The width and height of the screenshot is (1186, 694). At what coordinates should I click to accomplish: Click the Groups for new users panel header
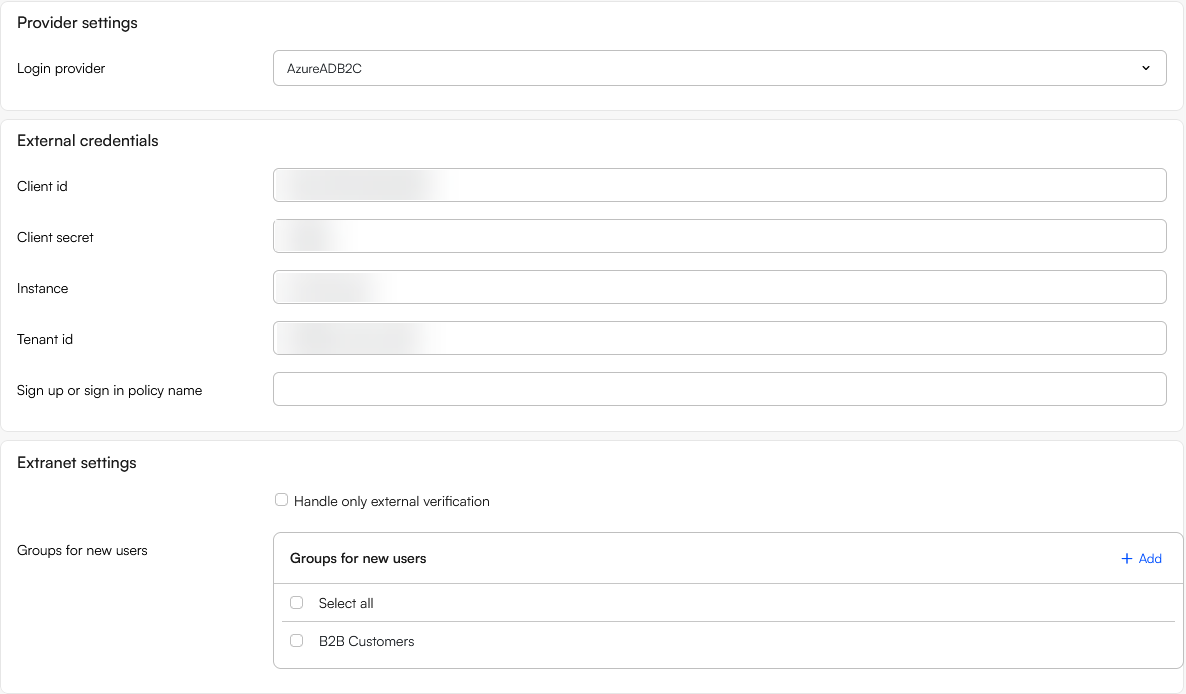tap(357, 558)
